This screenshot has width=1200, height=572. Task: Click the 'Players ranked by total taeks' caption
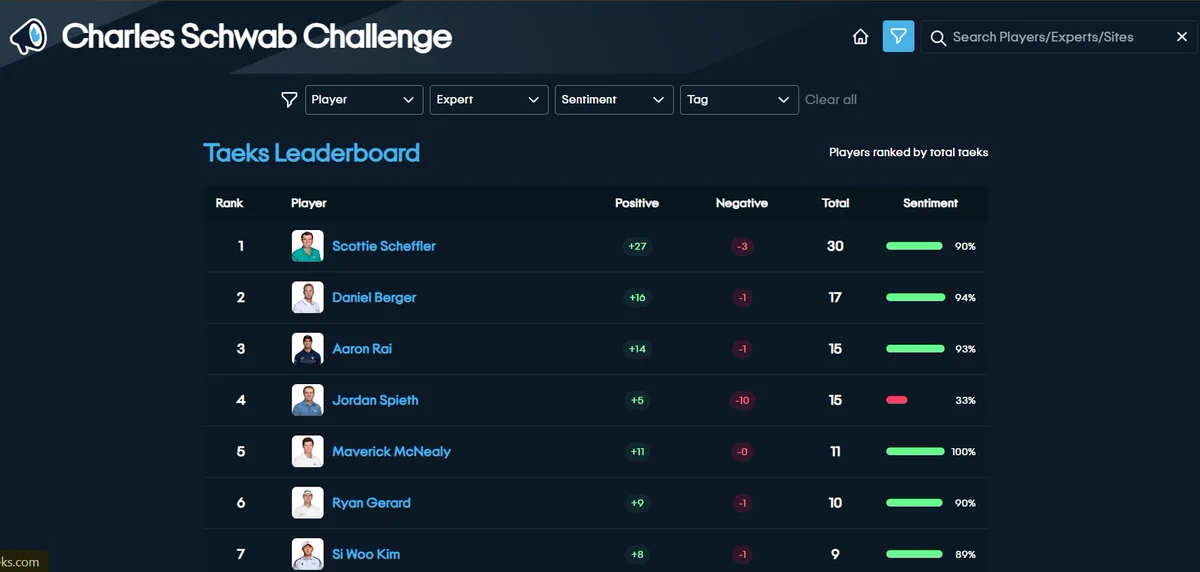[x=908, y=153]
